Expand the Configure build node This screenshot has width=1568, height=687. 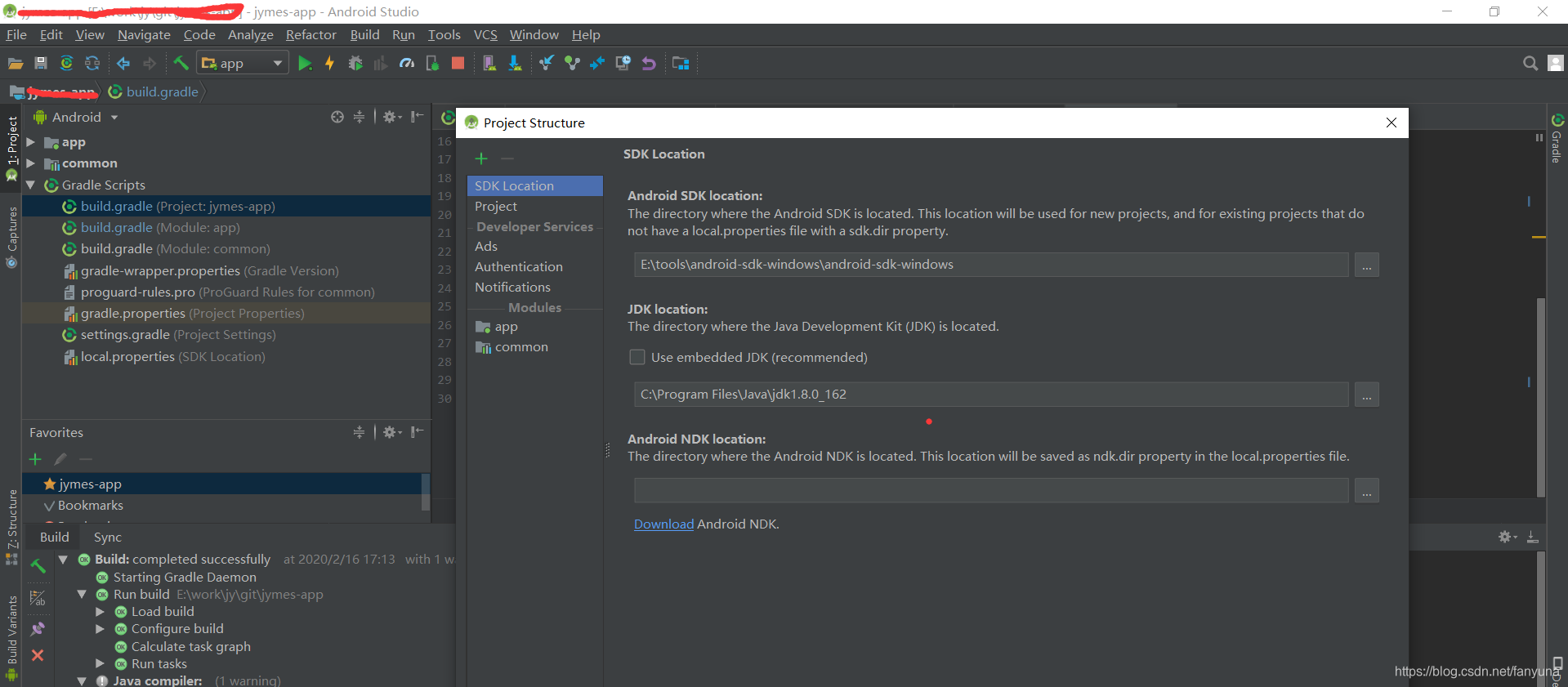(x=100, y=629)
